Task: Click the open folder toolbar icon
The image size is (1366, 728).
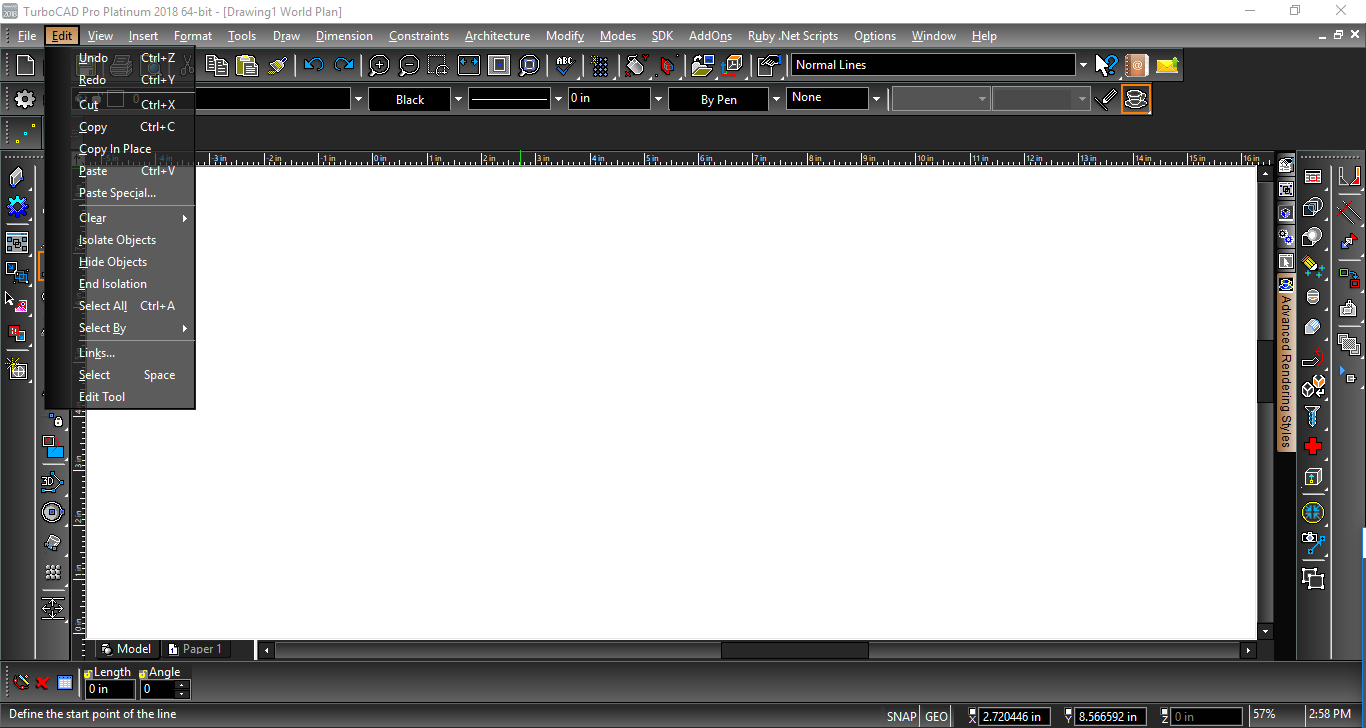Action: click(x=703, y=65)
